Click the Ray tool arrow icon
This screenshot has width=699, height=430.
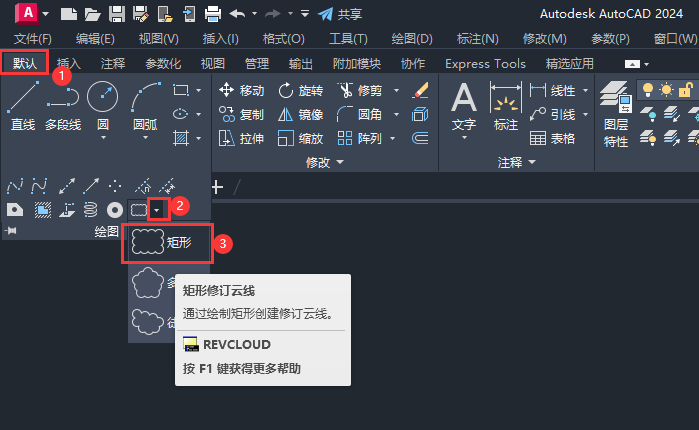pyautogui.click(x=90, y=186)
